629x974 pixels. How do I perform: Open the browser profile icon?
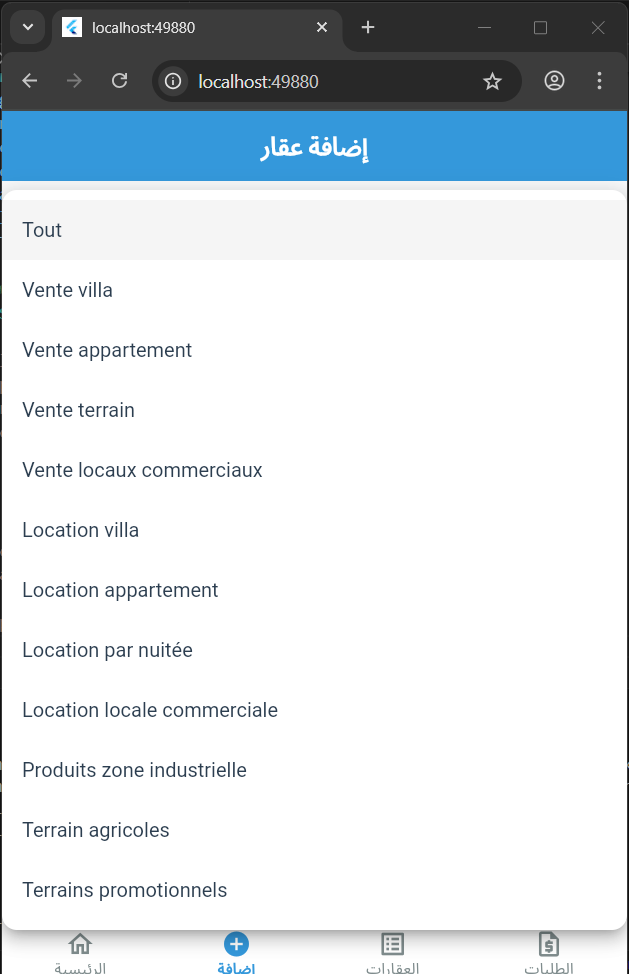coord(555,81)
